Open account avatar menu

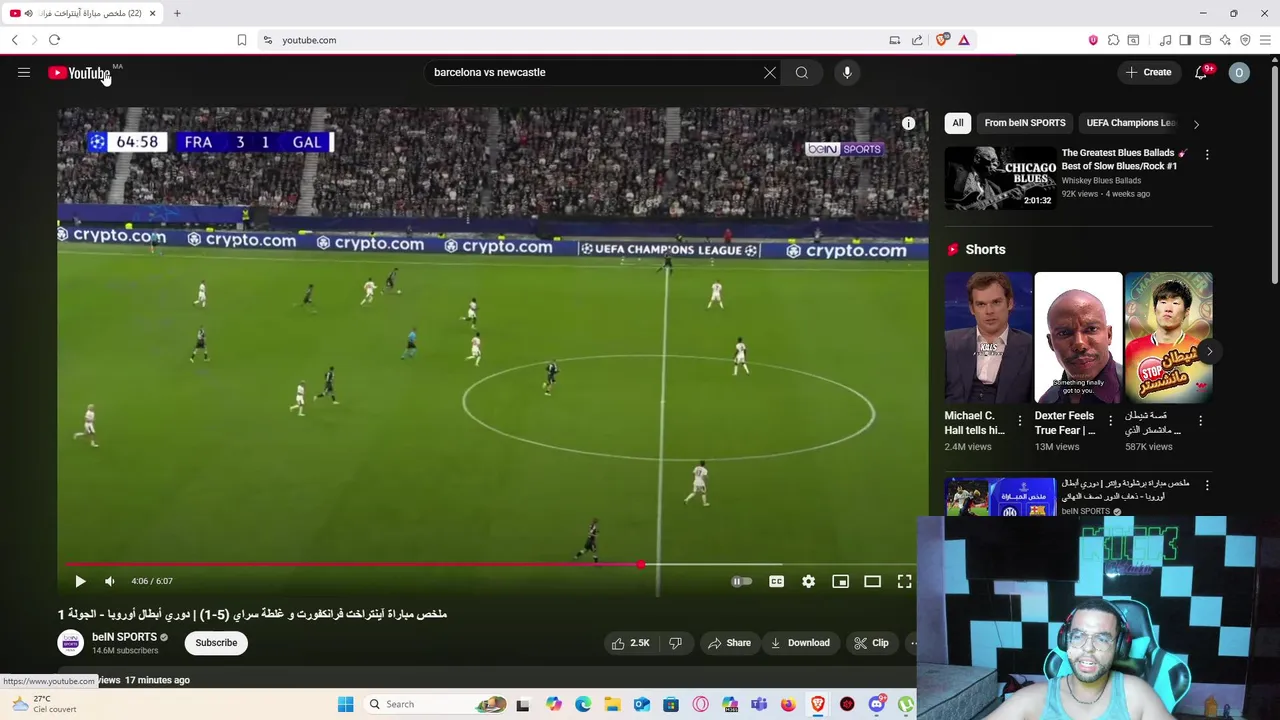(1239, 72)
